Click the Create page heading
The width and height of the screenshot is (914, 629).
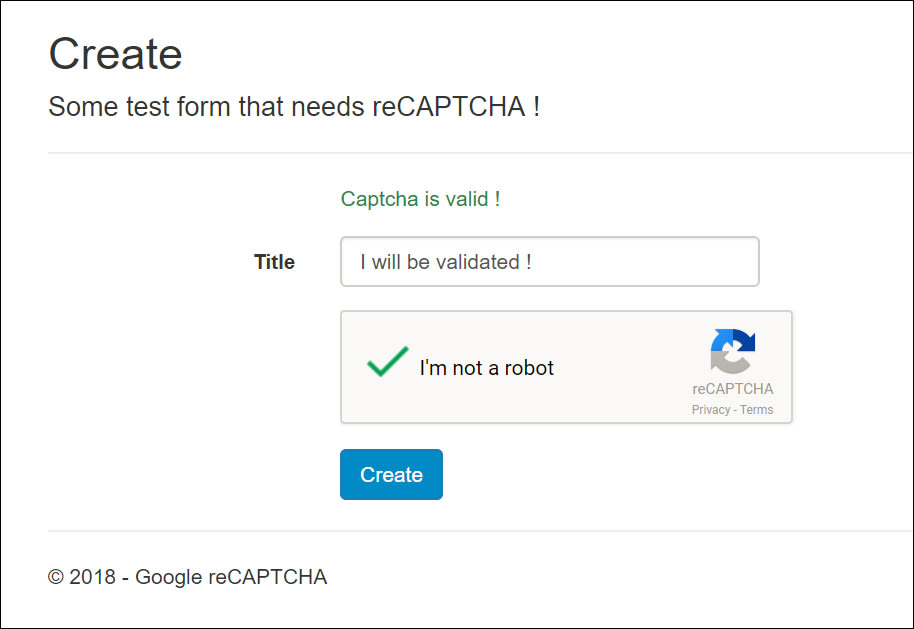click(115, 54)
